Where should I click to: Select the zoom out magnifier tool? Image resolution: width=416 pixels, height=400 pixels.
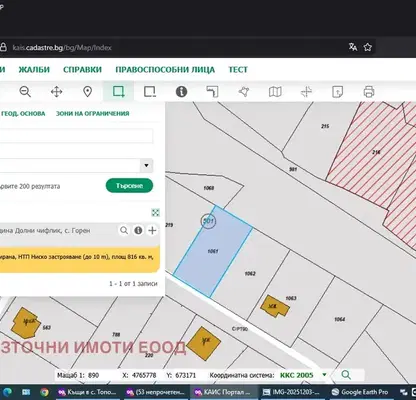tap(25, 91)
